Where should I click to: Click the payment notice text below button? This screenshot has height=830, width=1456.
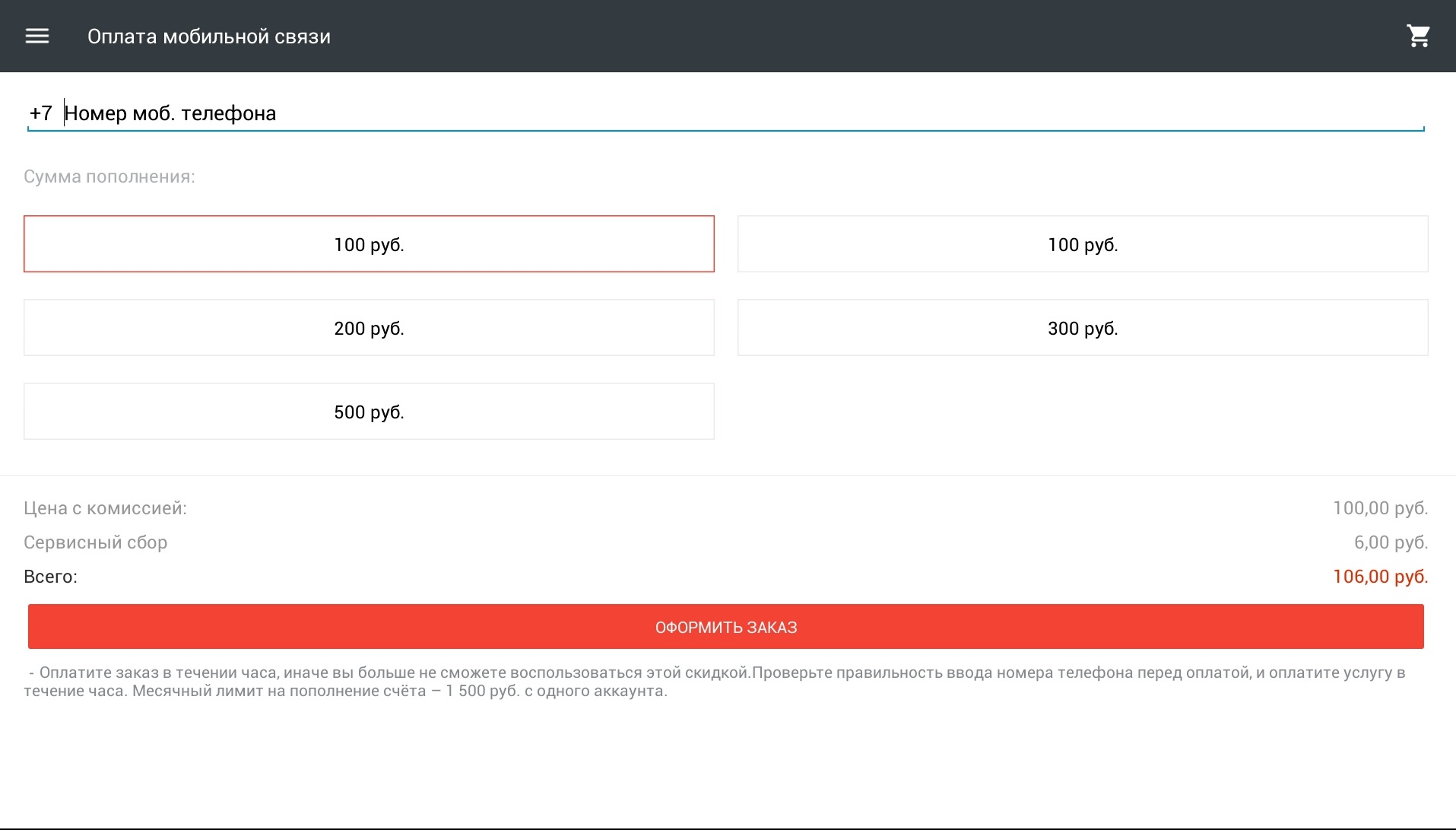[x=715, y=682]
